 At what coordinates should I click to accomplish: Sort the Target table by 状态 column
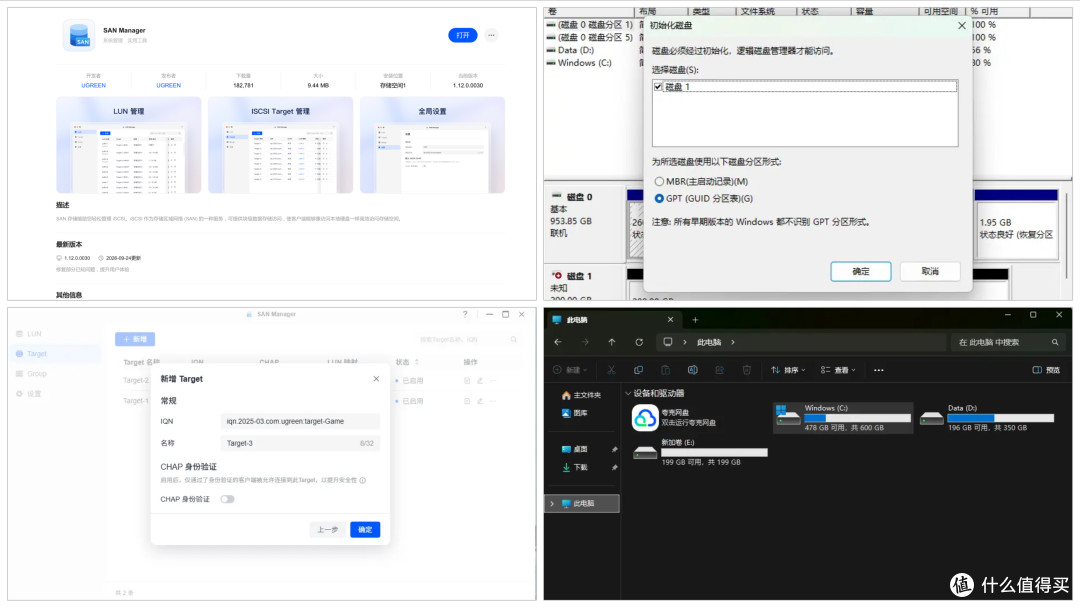point(407,362)
